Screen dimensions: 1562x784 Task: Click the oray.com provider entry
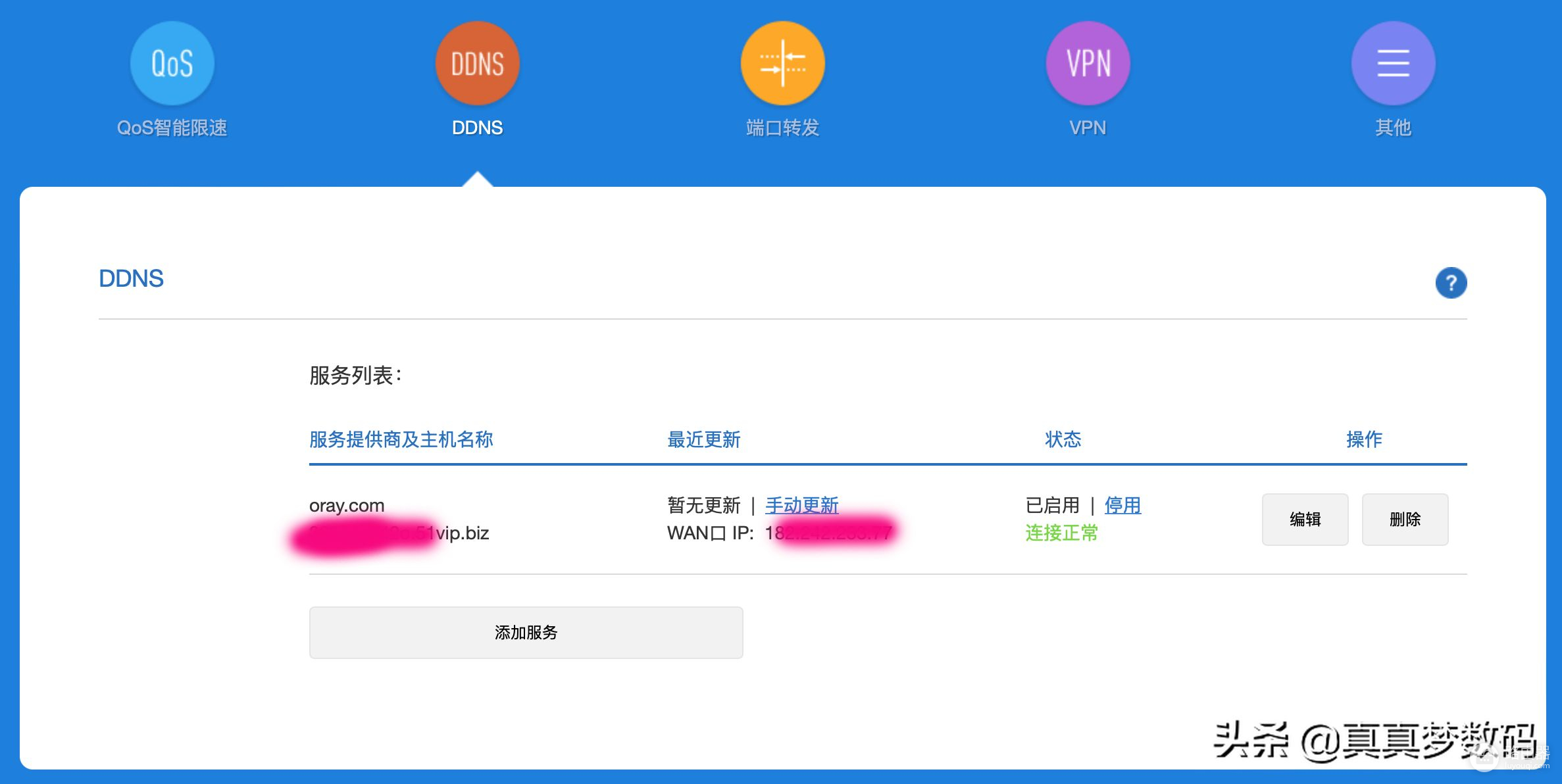coord(347,505)
